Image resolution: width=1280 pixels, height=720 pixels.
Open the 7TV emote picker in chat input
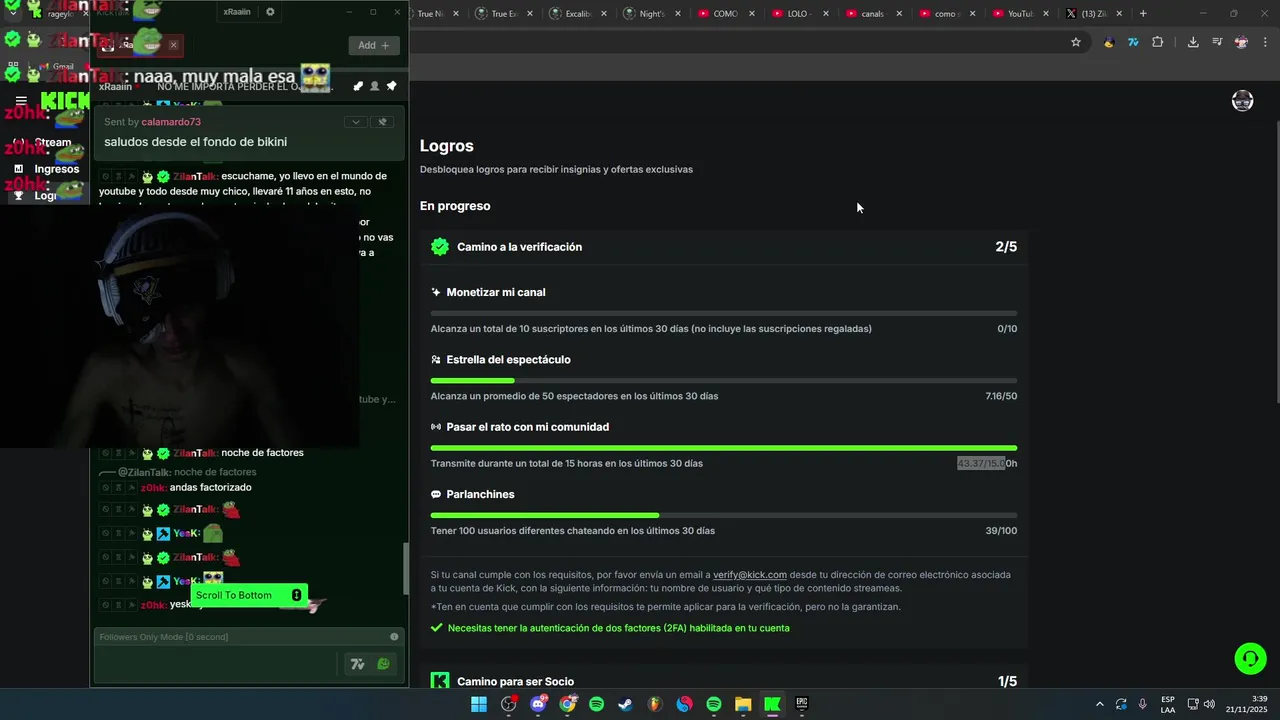(357, 664)
